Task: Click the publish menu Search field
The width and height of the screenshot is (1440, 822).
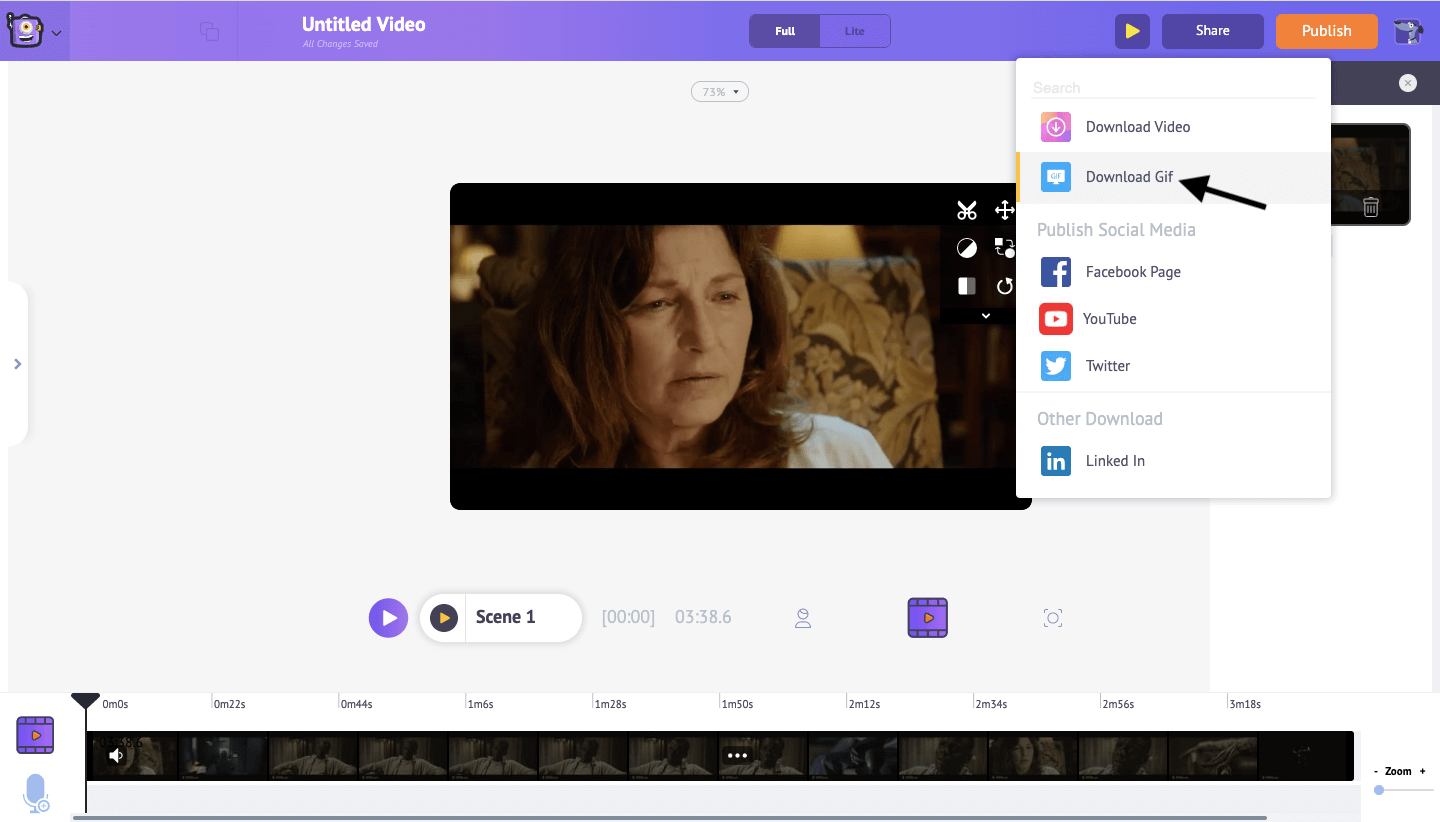Action: [x=1172, y=88]
